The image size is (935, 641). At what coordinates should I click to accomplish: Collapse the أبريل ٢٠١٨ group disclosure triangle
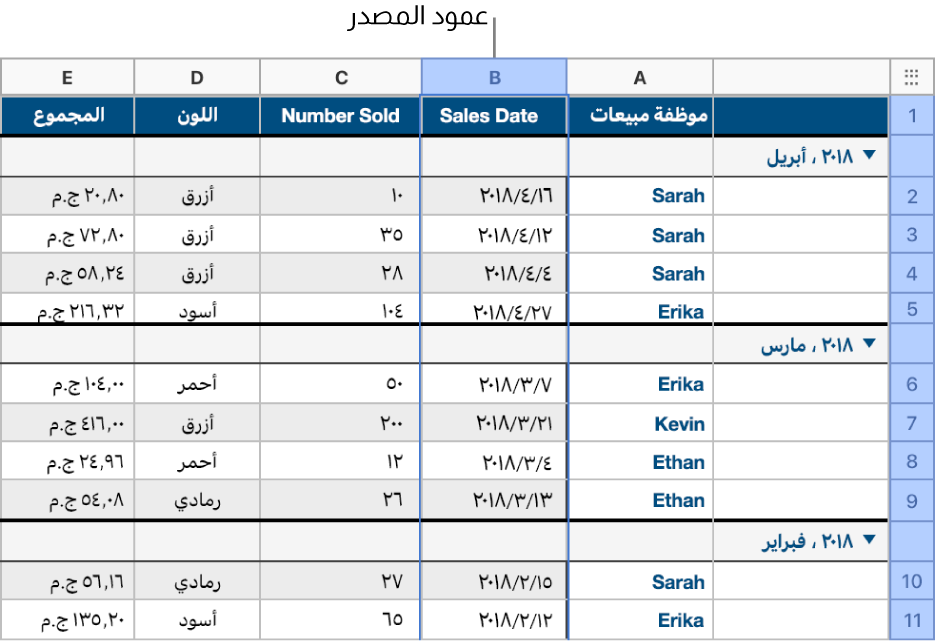coord(871,155)
